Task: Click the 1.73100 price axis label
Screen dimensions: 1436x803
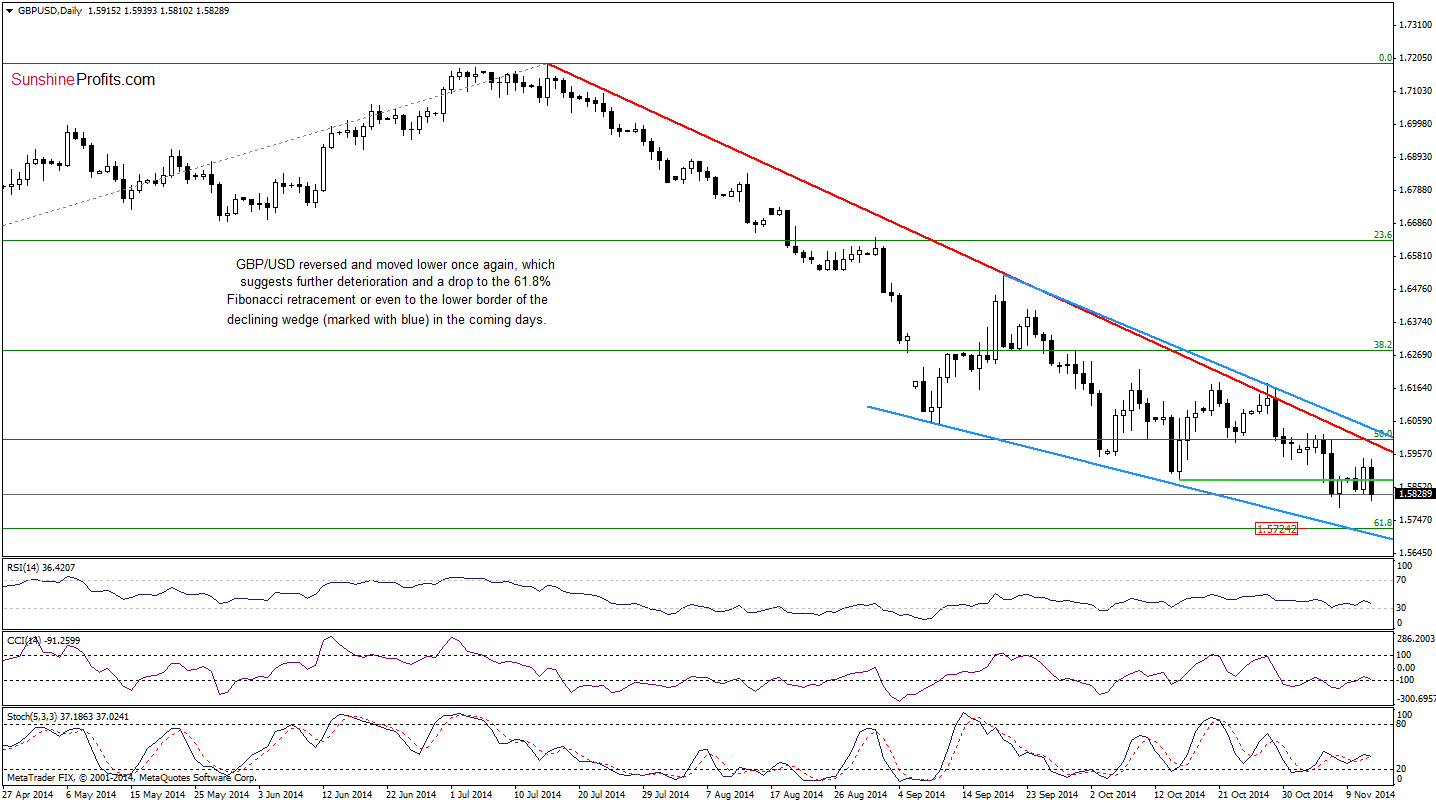Action: (x=1417, y=23)
